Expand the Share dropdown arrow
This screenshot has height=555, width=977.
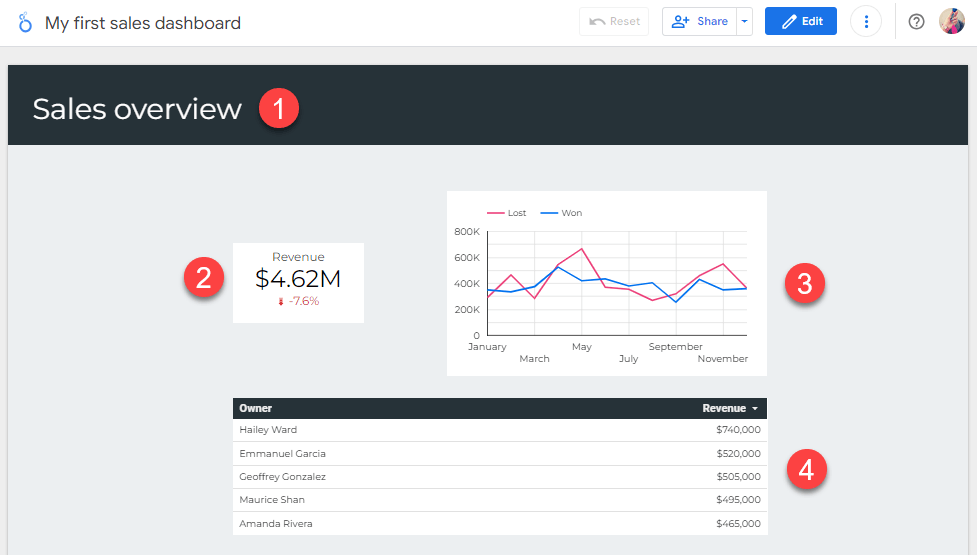[x=745, y=22]
